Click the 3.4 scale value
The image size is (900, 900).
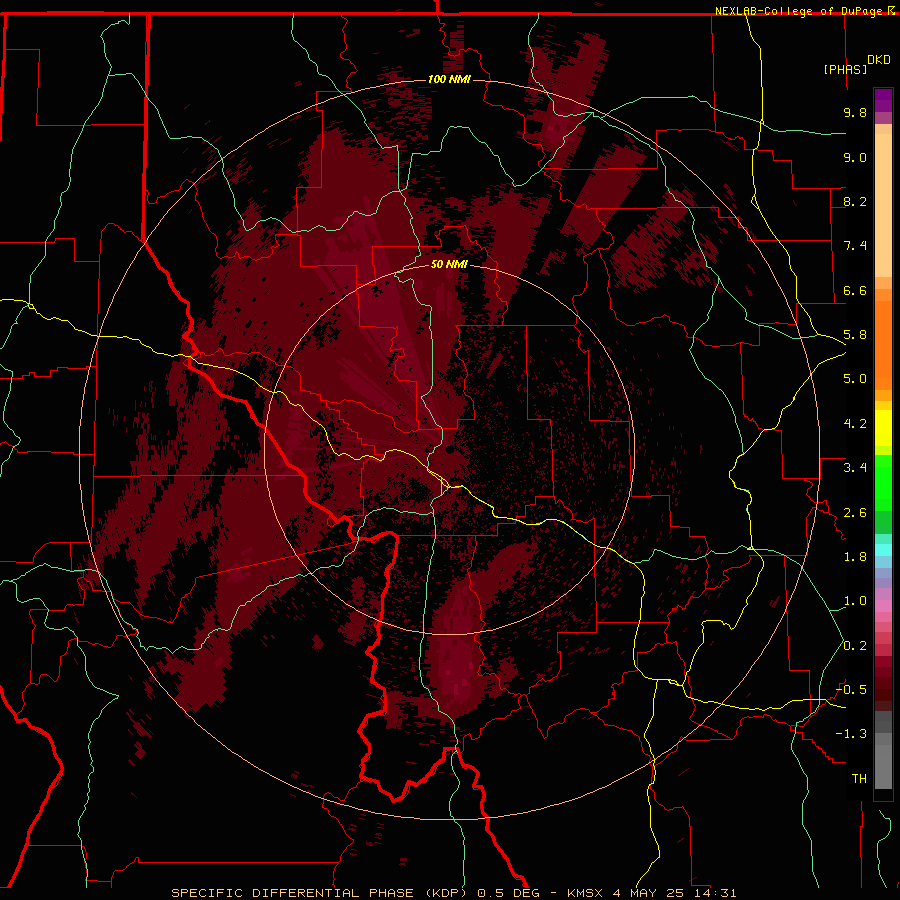pyautogui.click(x=855, y=468)
